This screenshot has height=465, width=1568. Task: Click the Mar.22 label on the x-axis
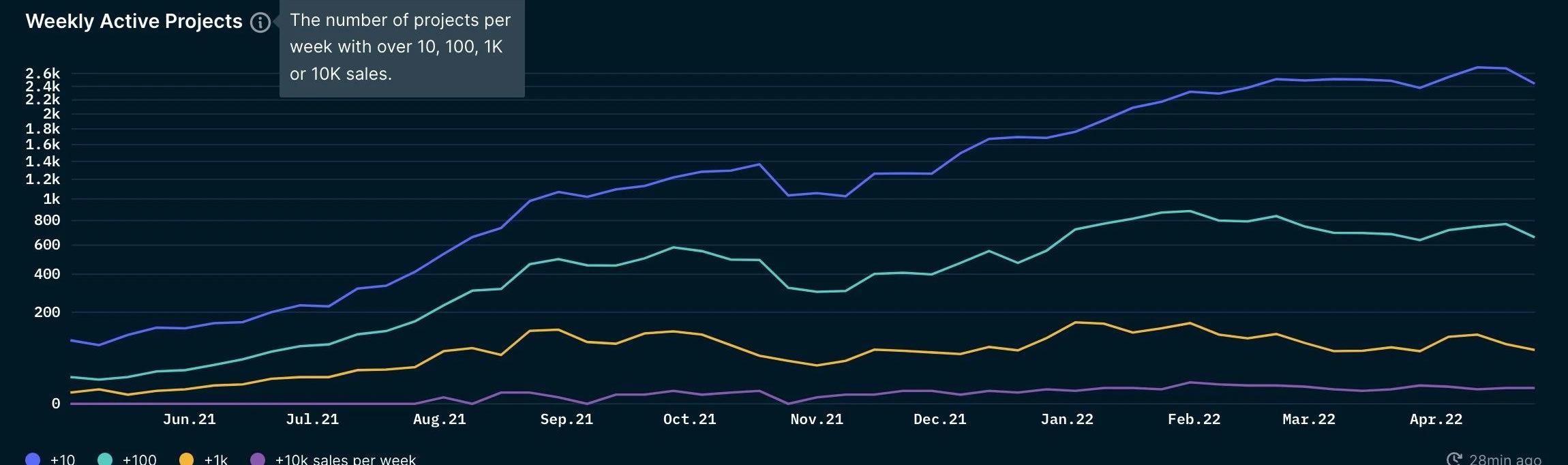click(x=1309, y=419)
